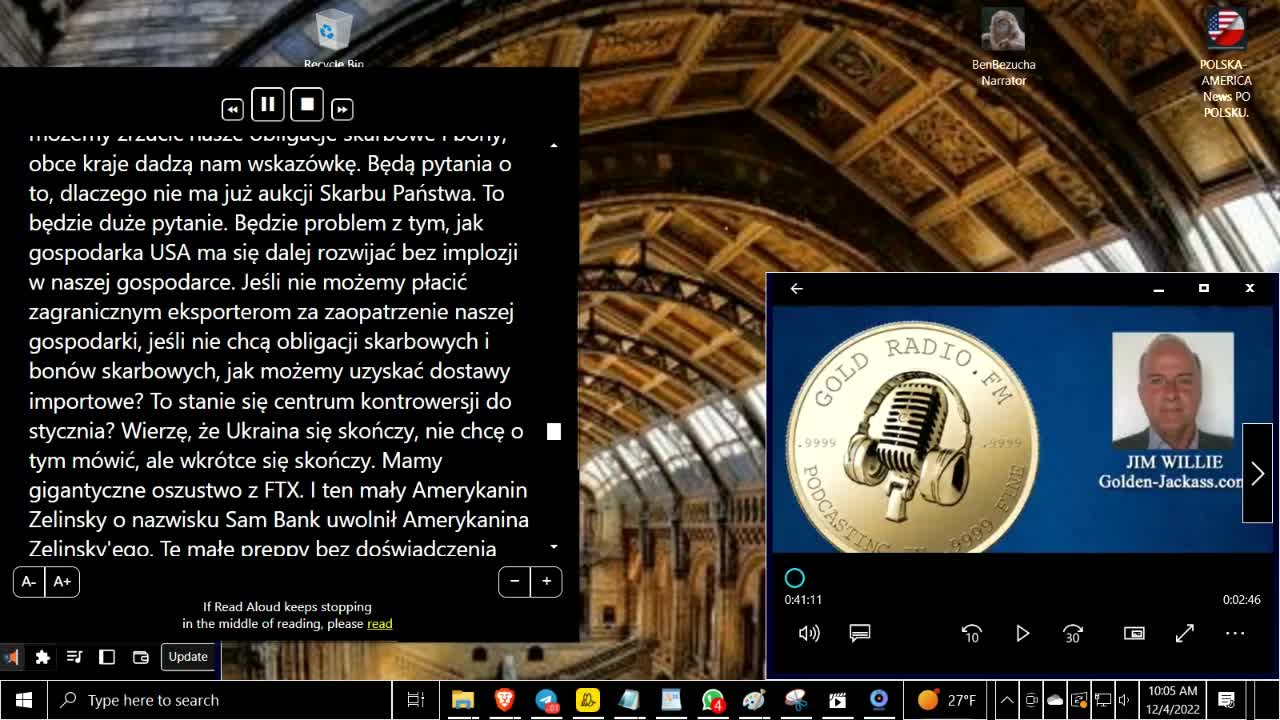
Task: Open subtitles and captions menu in player
Action: (860, 633)
